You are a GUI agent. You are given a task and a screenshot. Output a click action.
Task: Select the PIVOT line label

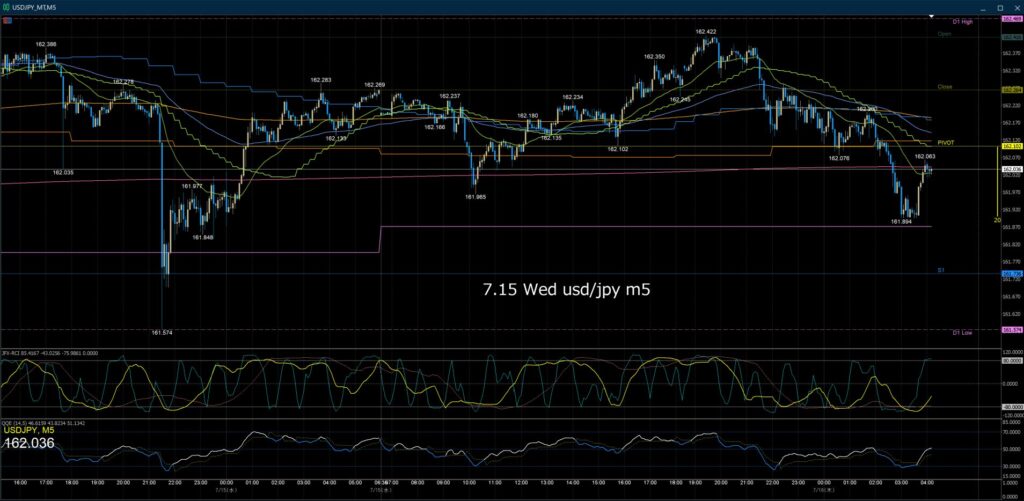click(946, 142)
